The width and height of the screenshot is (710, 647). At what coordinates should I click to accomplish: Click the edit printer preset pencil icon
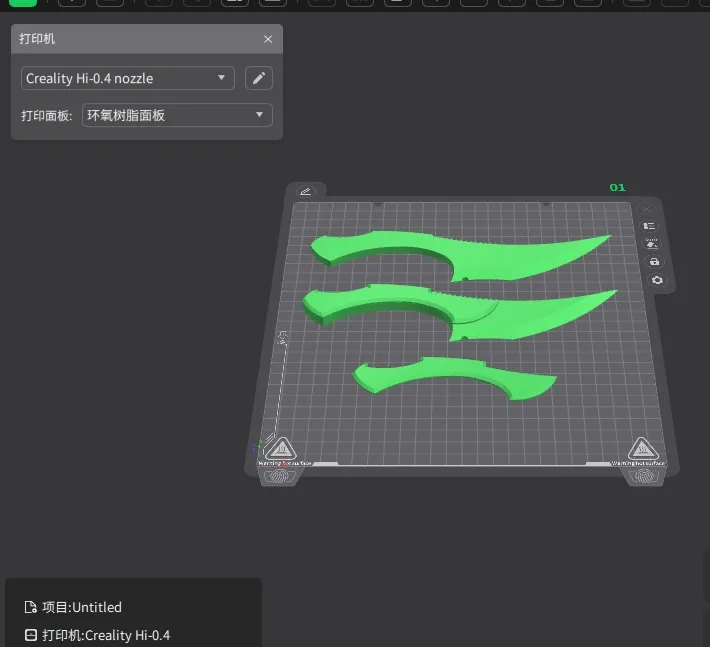[x=259, y=78]
